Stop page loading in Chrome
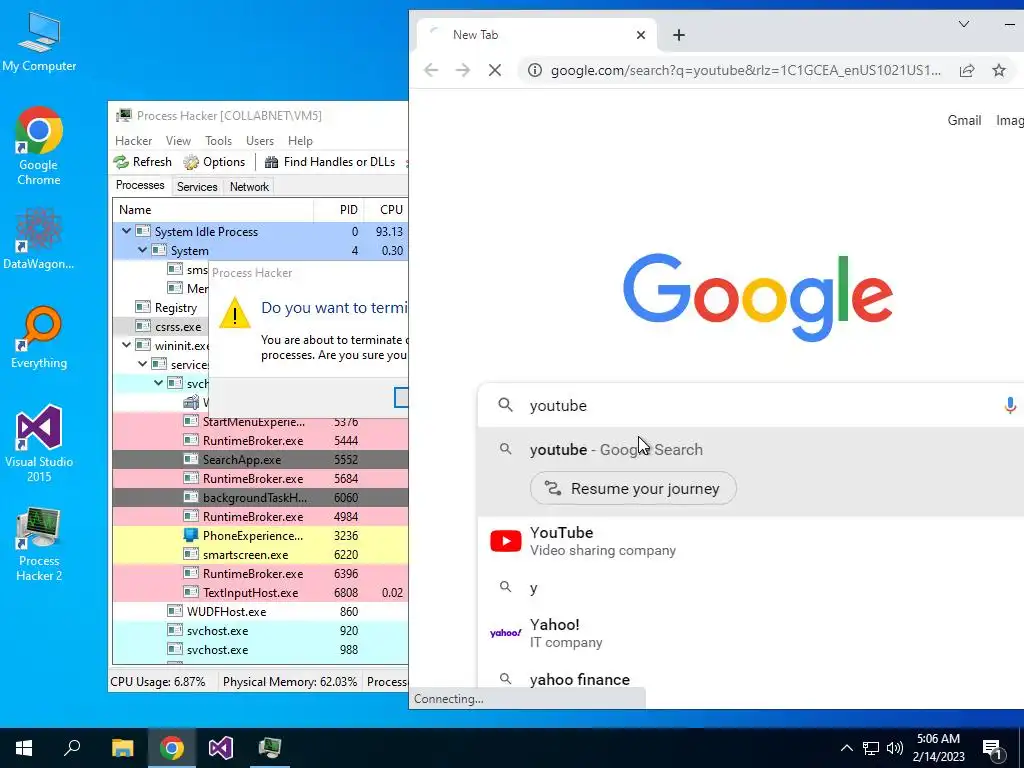This screenshot has width=1024, height=768. (x=495, y=70)
